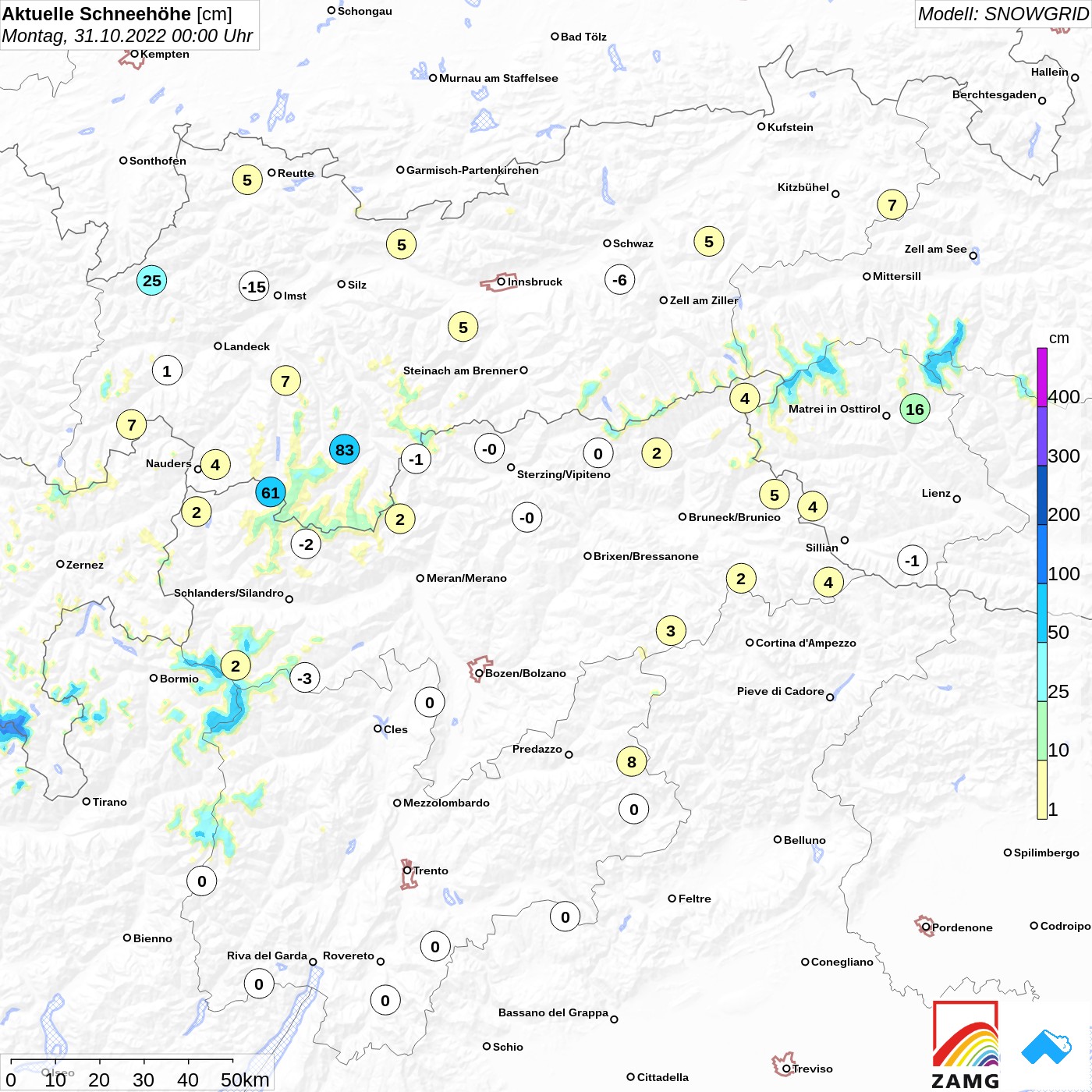
Task: Click the yellow 1-10 cm legend color
Action: pyautogui.click(x=1042, y=790)
